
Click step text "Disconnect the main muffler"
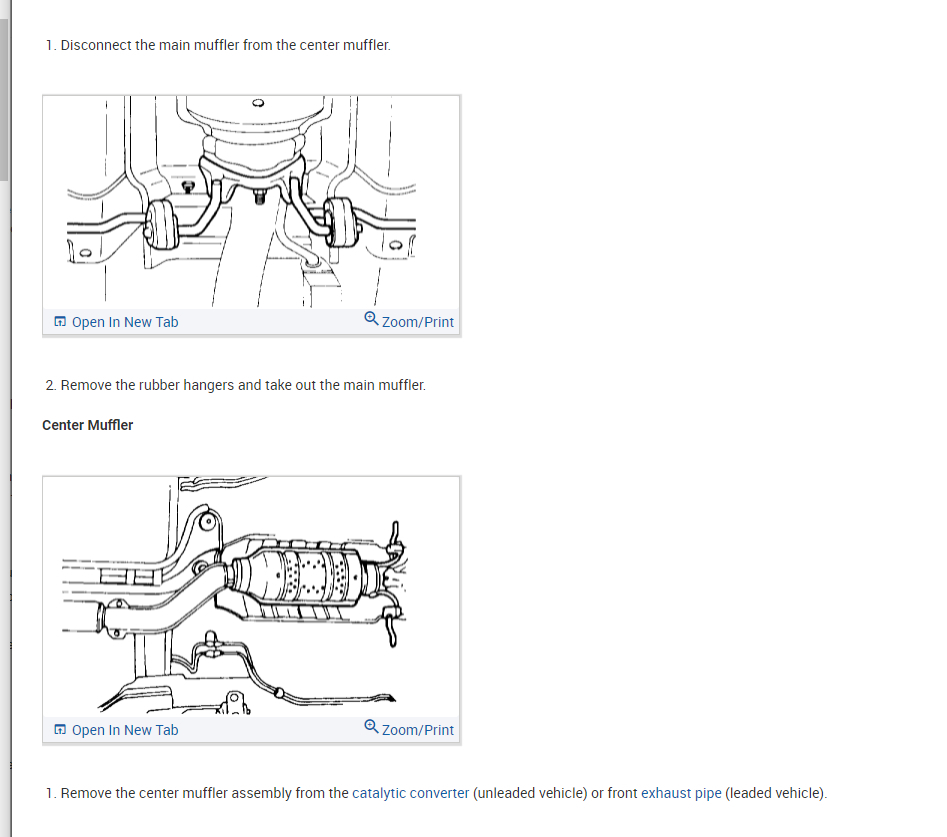(150, 45)
